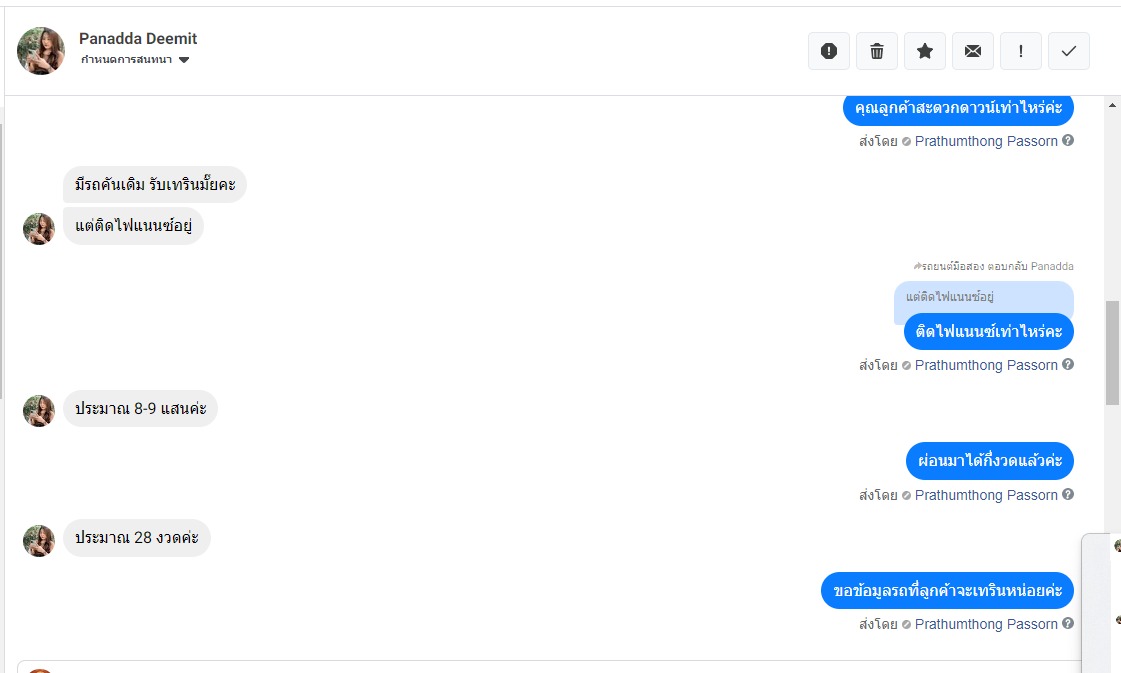
Task: Click the quoted reply แต่ติดไฟแนนซ์อยู่ preview
Action: pos(983,297)
